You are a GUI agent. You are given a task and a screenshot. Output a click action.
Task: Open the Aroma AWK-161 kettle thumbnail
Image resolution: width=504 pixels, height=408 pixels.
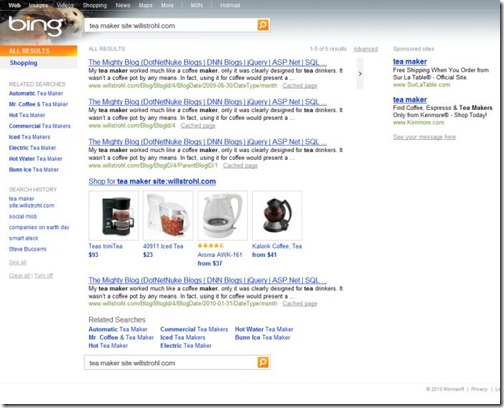pyautogui.click(x=223, y=215)
